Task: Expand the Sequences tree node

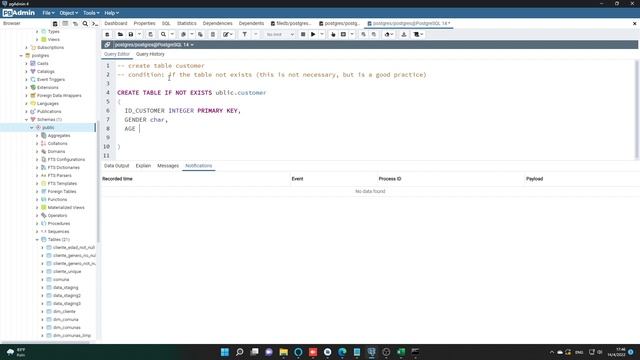Action: point(37,231)
